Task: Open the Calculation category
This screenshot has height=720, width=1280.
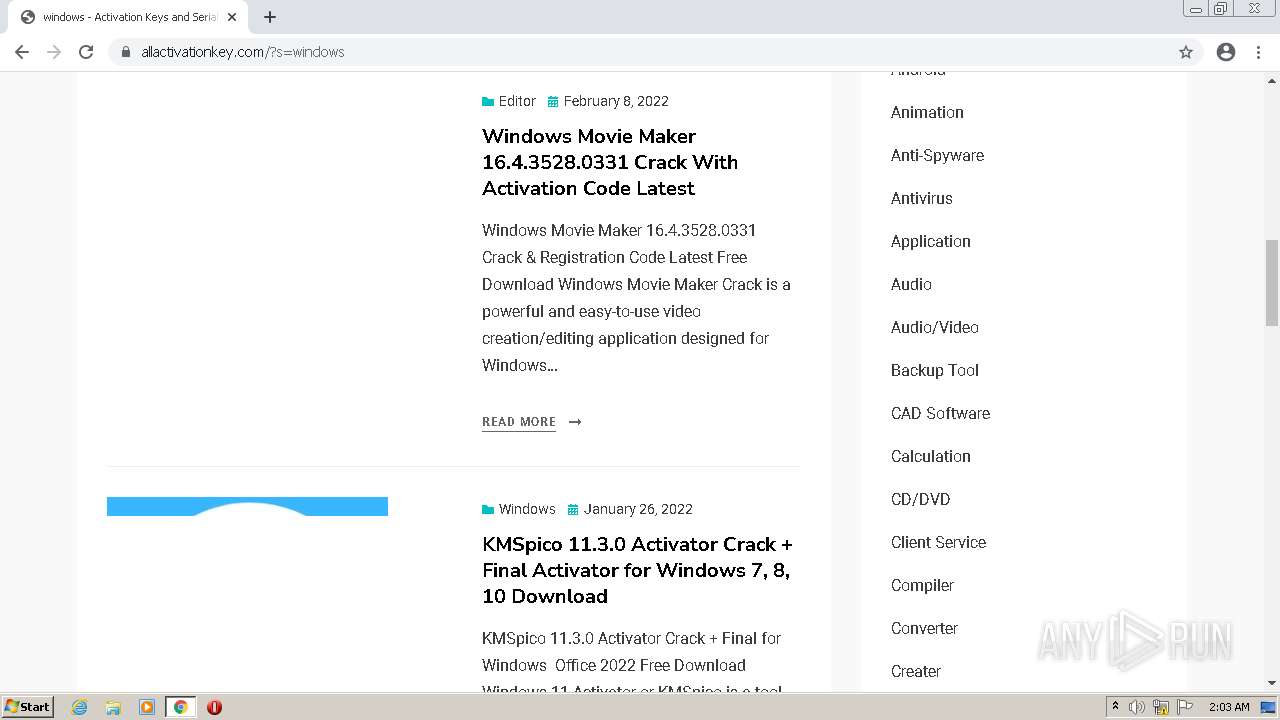Action: click(930, 456)
